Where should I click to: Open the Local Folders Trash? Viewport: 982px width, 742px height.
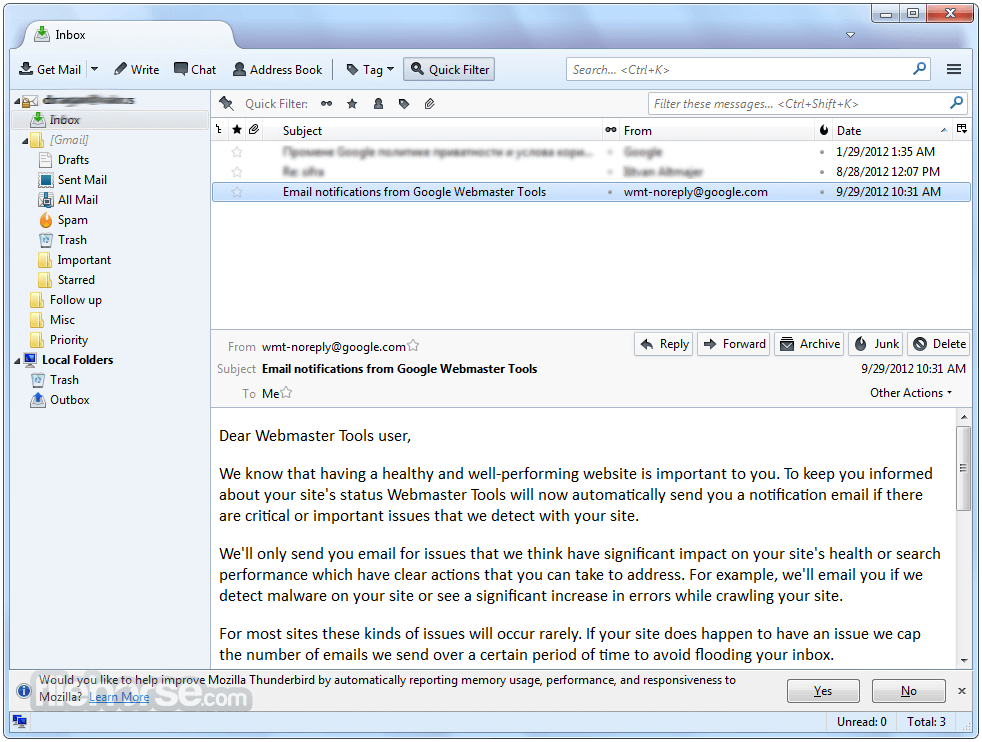[x=64, y=380]
